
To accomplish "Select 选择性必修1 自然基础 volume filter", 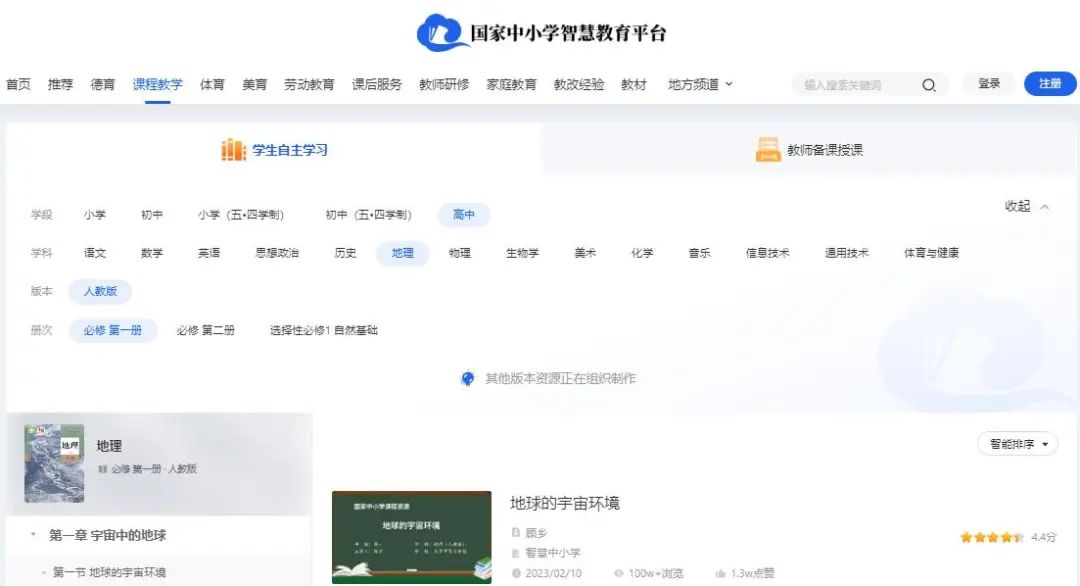I will click(324, 331).
